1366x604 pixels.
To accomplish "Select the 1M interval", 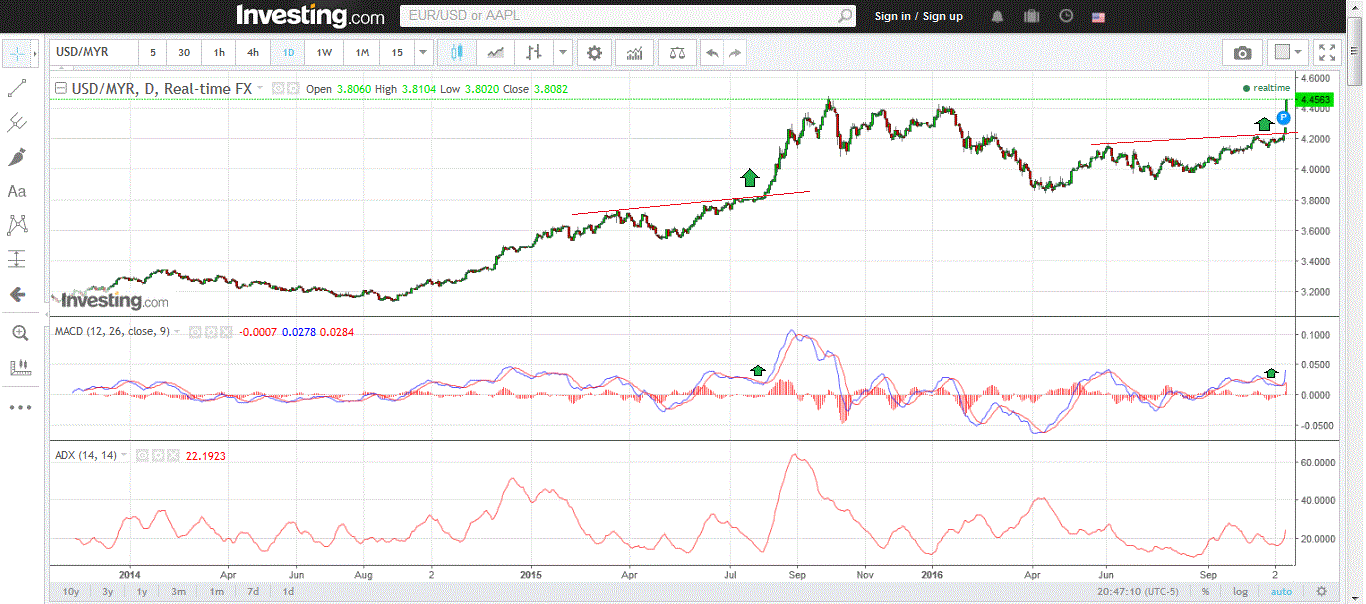I will click(362, 53).
